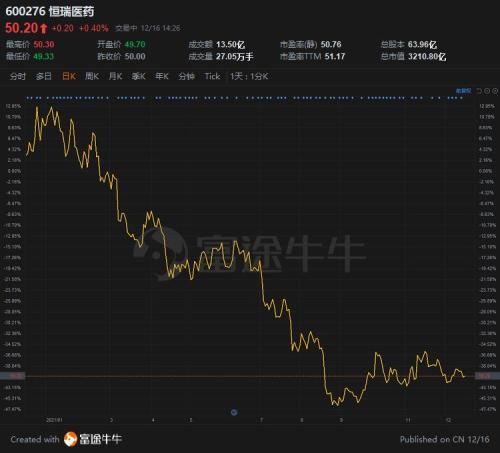Click the previous close value 50.00
The image size is (500, 453).
click(135, 56)
